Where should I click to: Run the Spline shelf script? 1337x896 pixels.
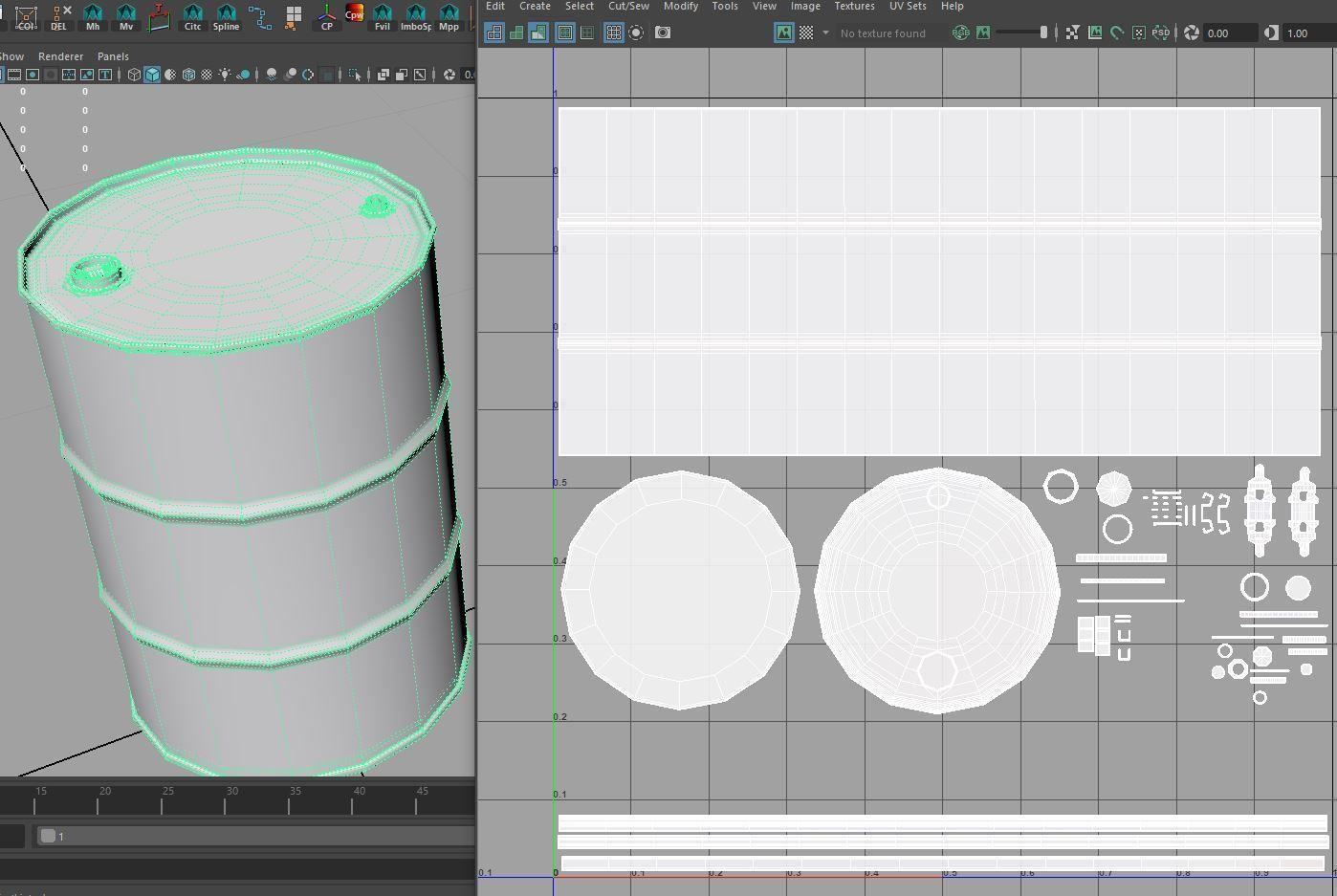227,16
